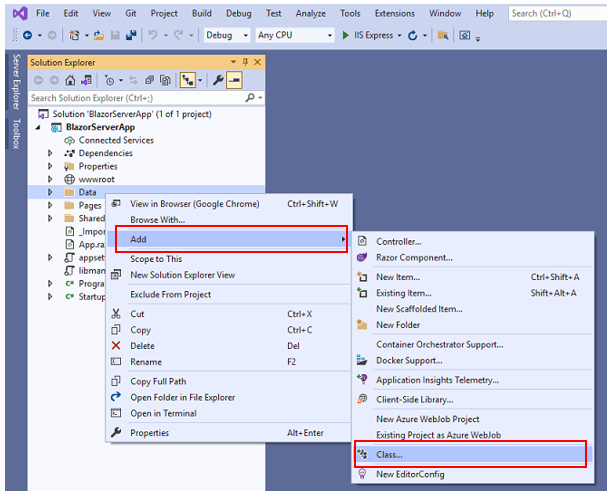The width and height of the screenshot is (607, 496).
Task: Click the Live Share screen icon in toolbar
Action: click(x=465, y=36)
